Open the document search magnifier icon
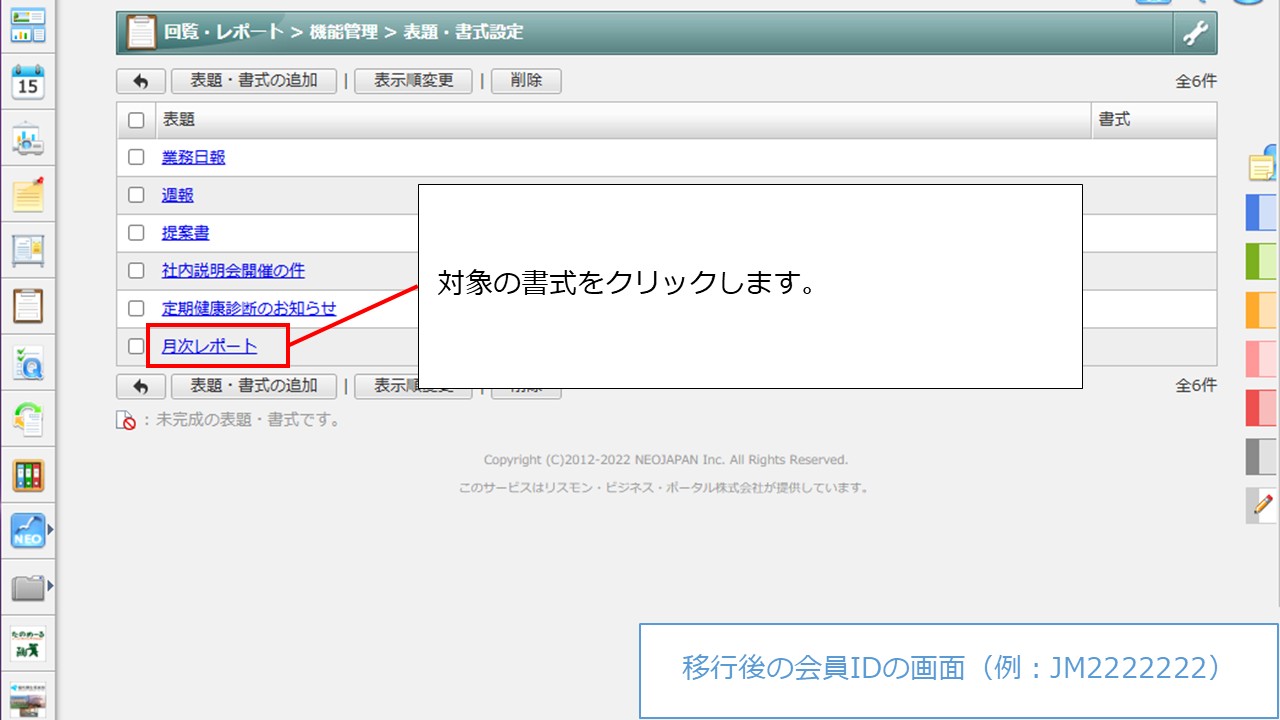The image size is (1280, 720). (x=28, y=363)
